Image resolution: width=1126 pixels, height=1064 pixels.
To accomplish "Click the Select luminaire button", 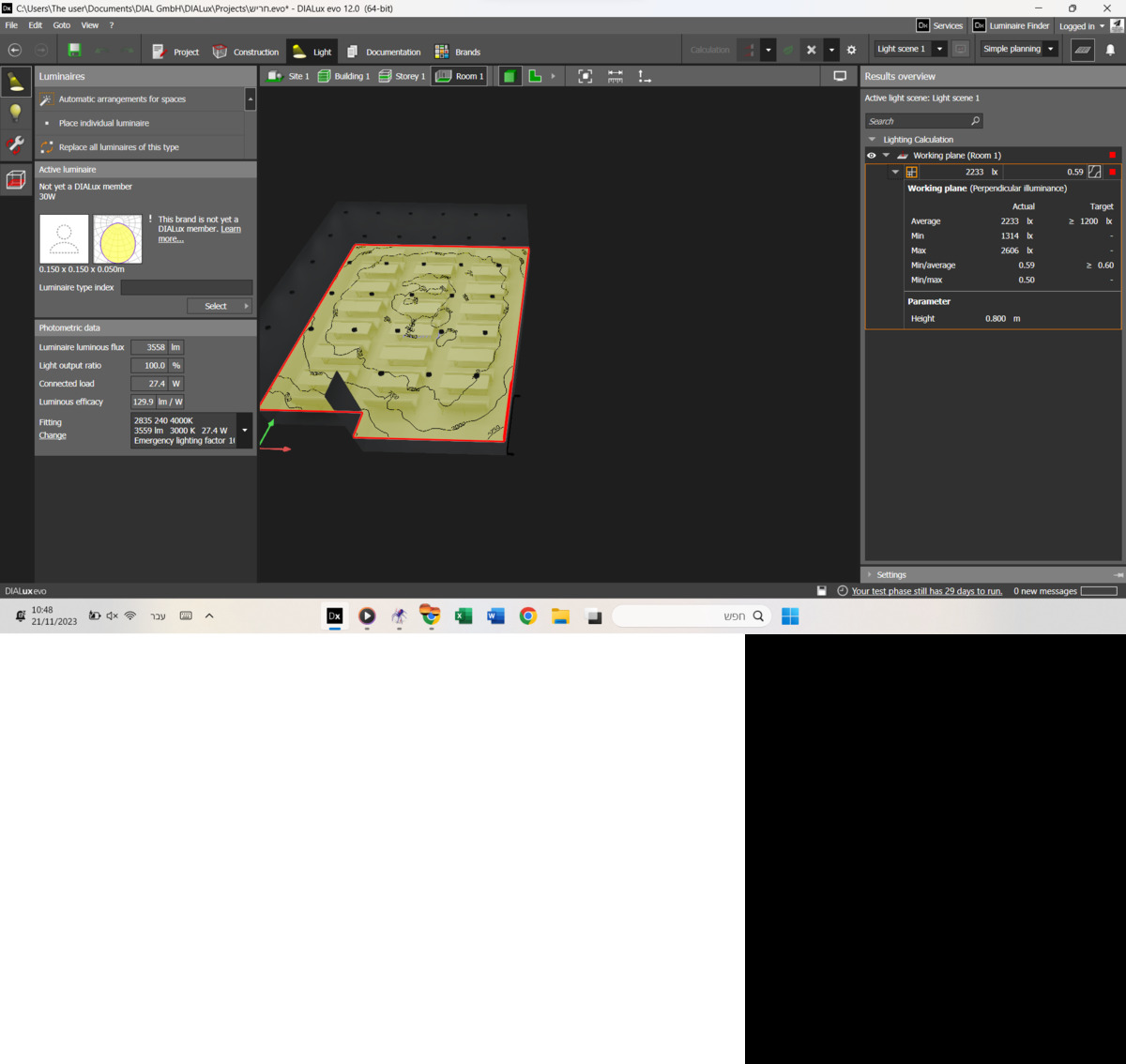I will pyautogui.click(x=220, y=306).
